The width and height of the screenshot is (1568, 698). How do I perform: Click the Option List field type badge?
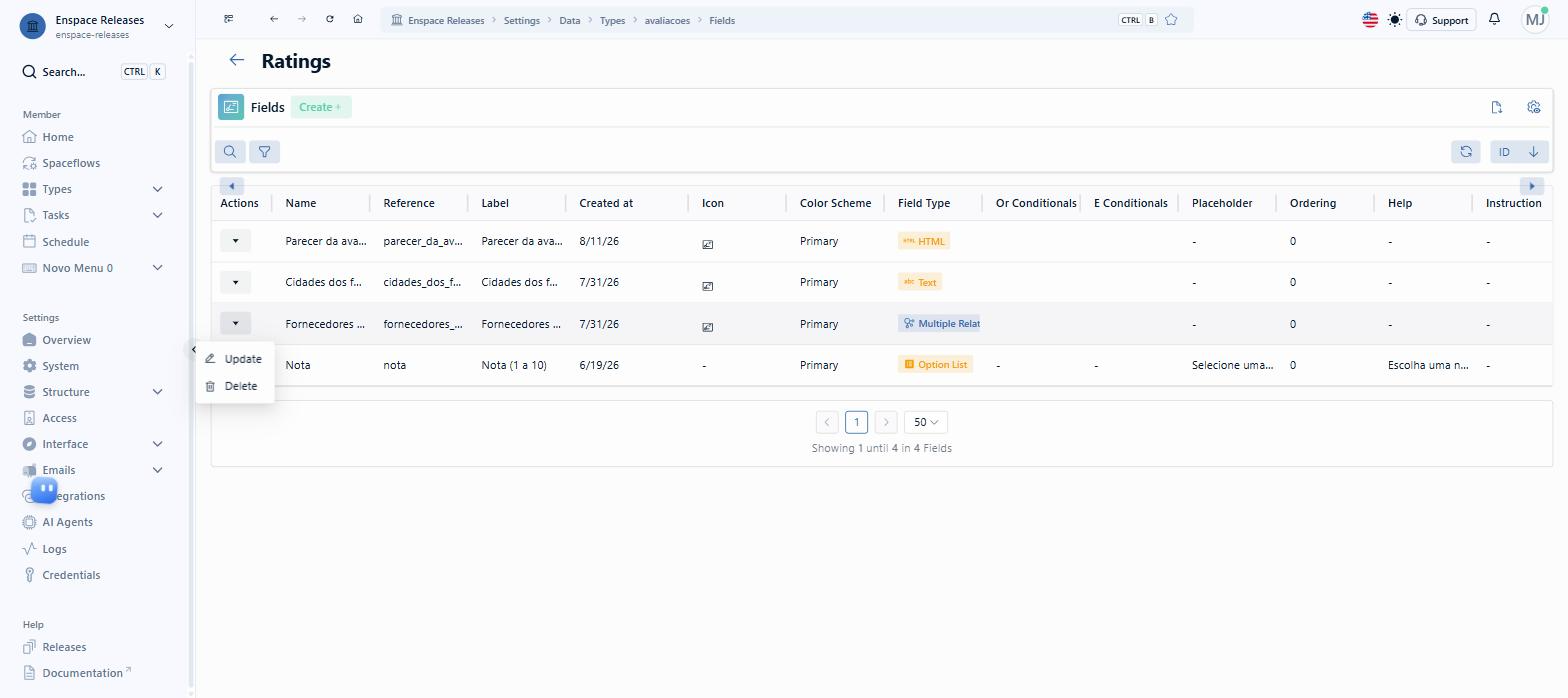click(x=936, y=364)
